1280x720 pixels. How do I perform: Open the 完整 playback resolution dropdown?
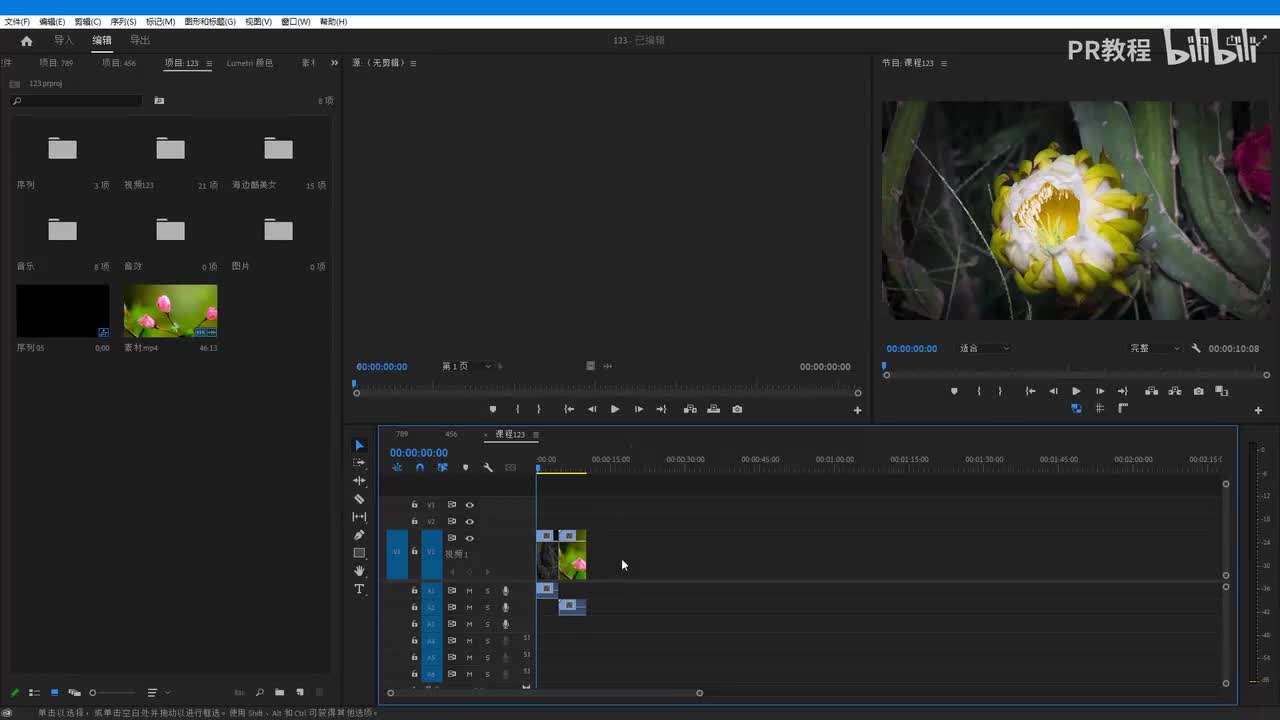point(1154,349)
